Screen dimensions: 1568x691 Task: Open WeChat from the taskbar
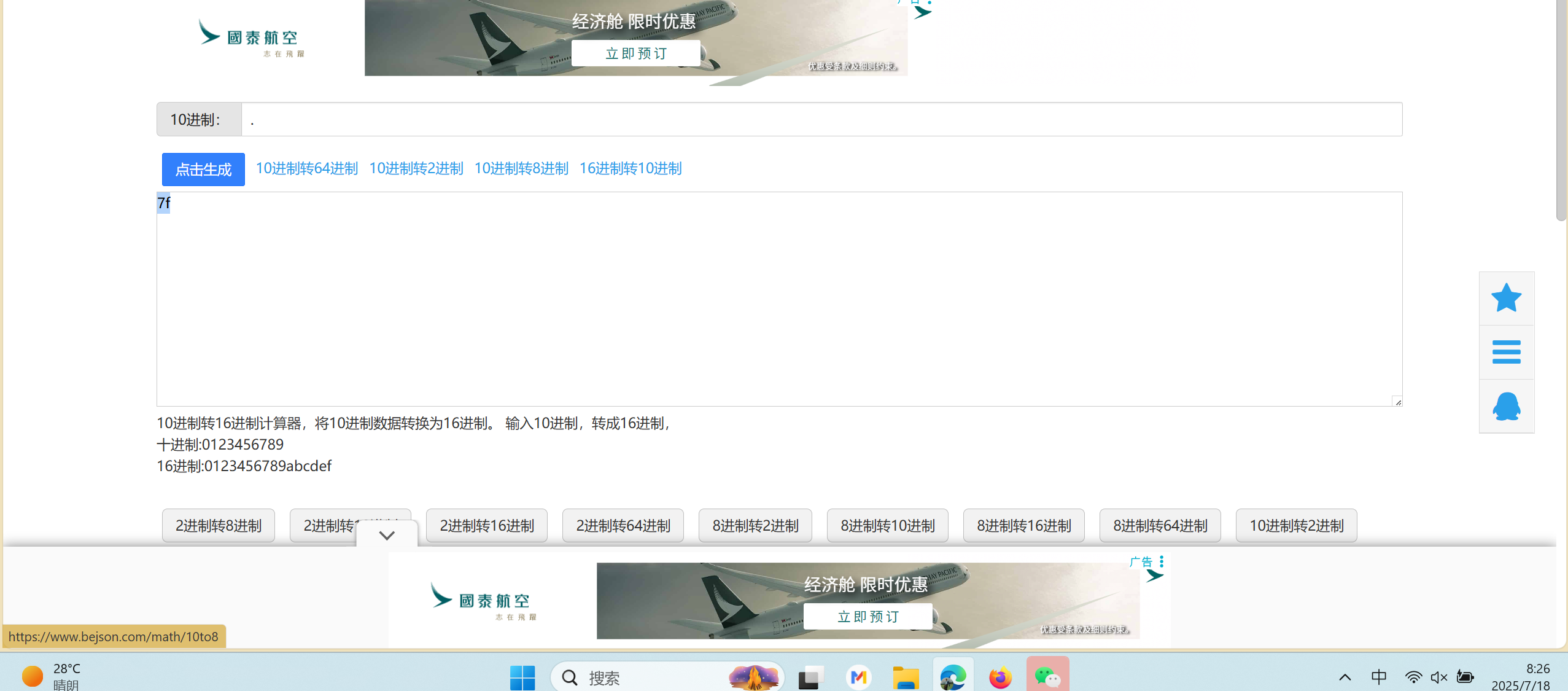[1047, 677]
